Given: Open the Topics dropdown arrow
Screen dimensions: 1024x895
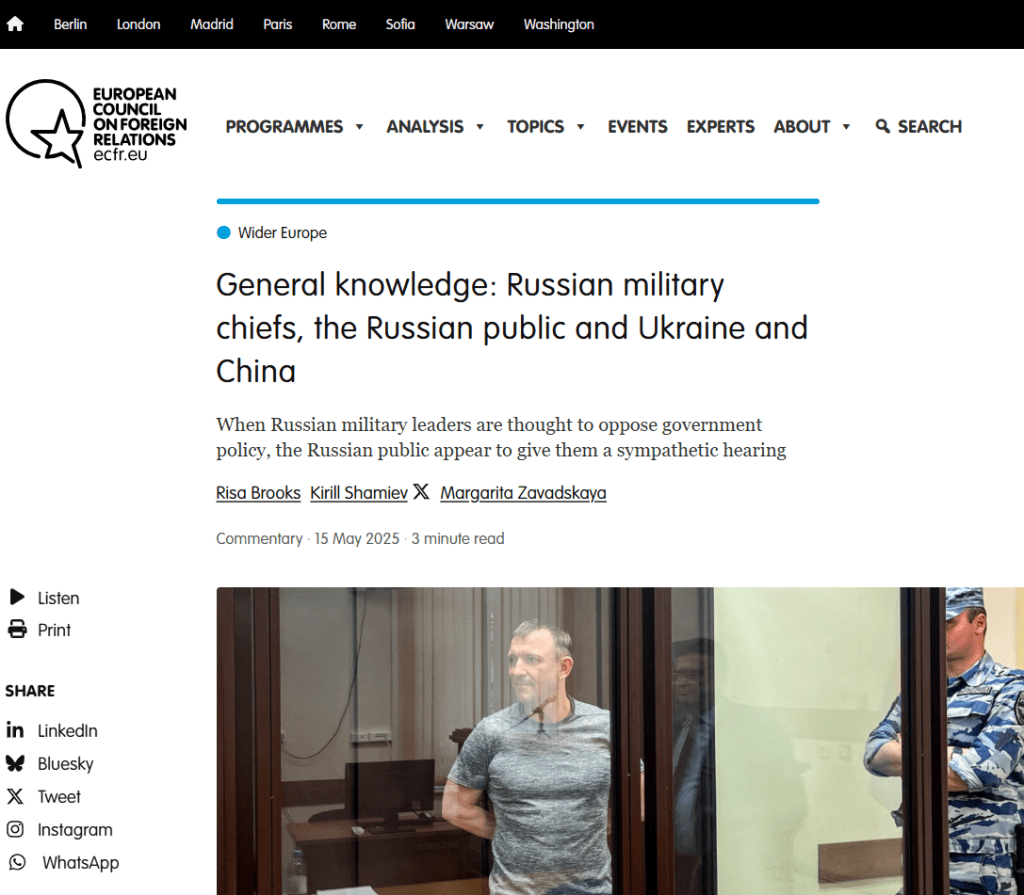Looking at the screenshot, I should point(581,127).
